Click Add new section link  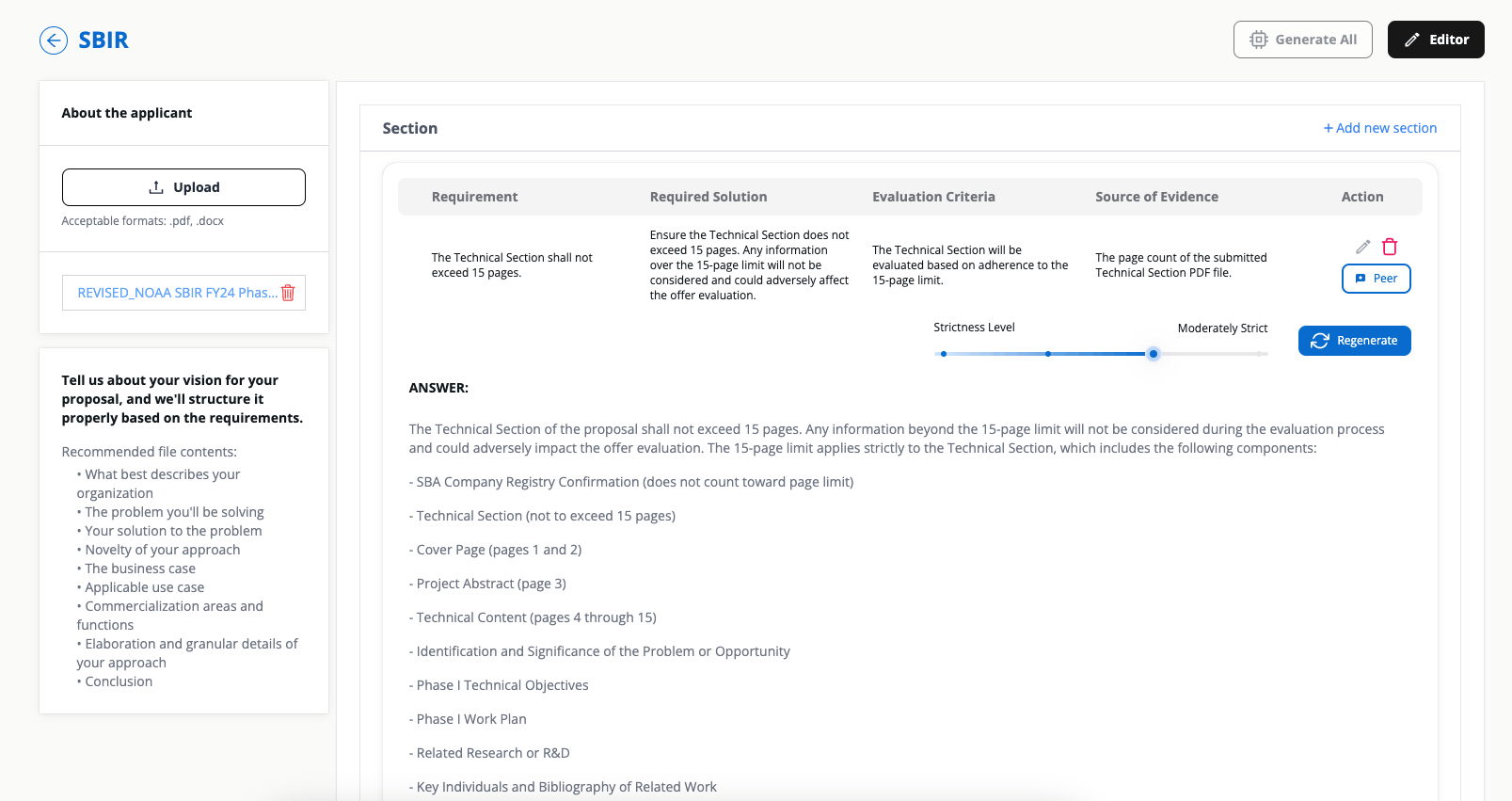tap(1379, 128)
